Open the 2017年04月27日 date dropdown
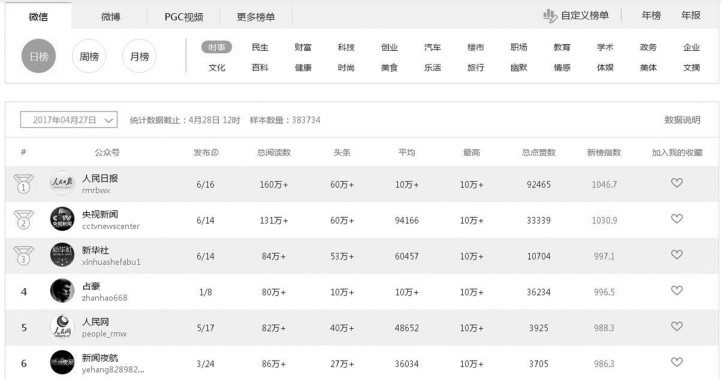Image resolution: width=721 pixels, height=379 pixels. tap(69, 120)
